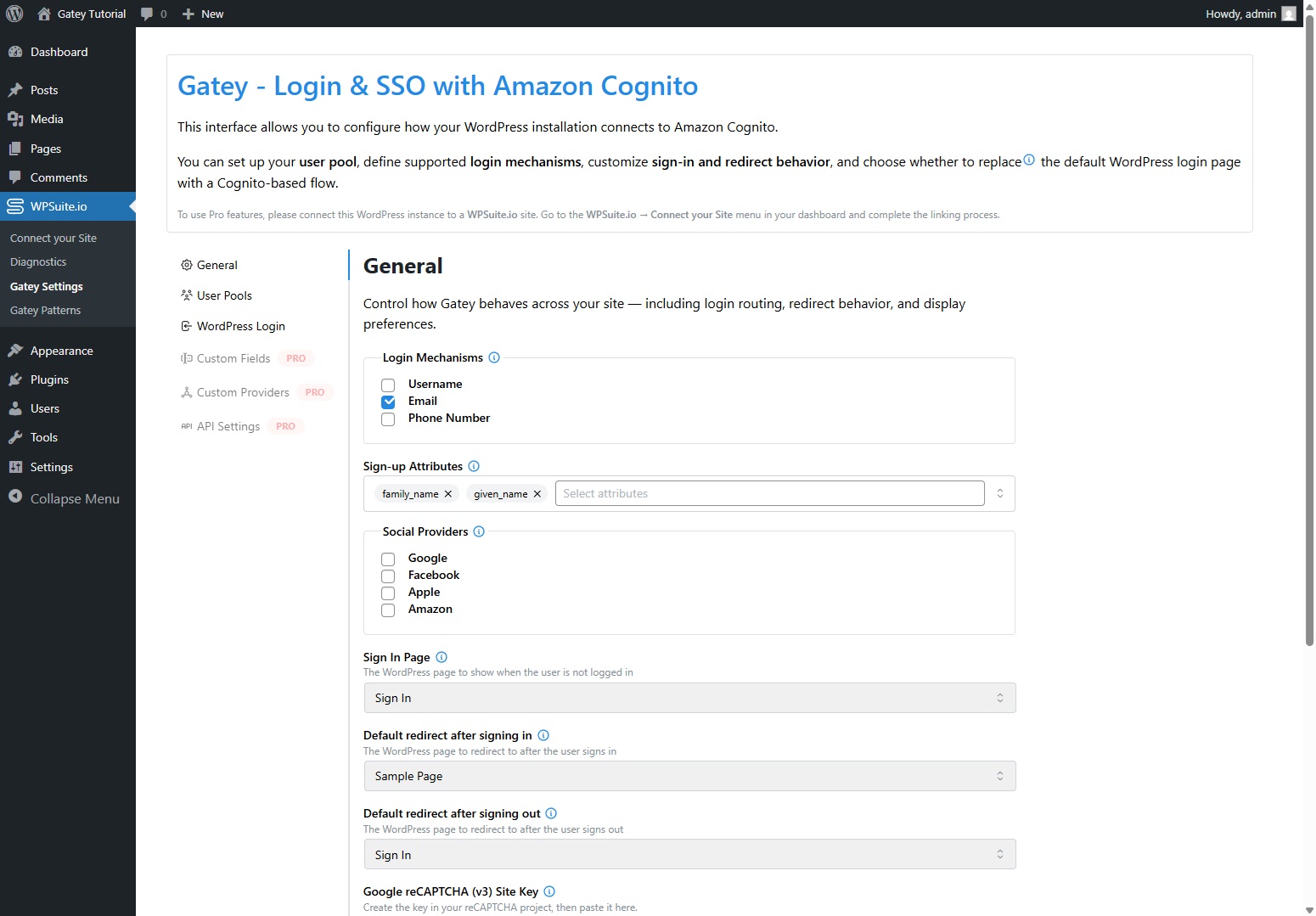This screenshot has width=1316, height=916.
Task: Click the Select attributes input field
Action: (768, 493)
